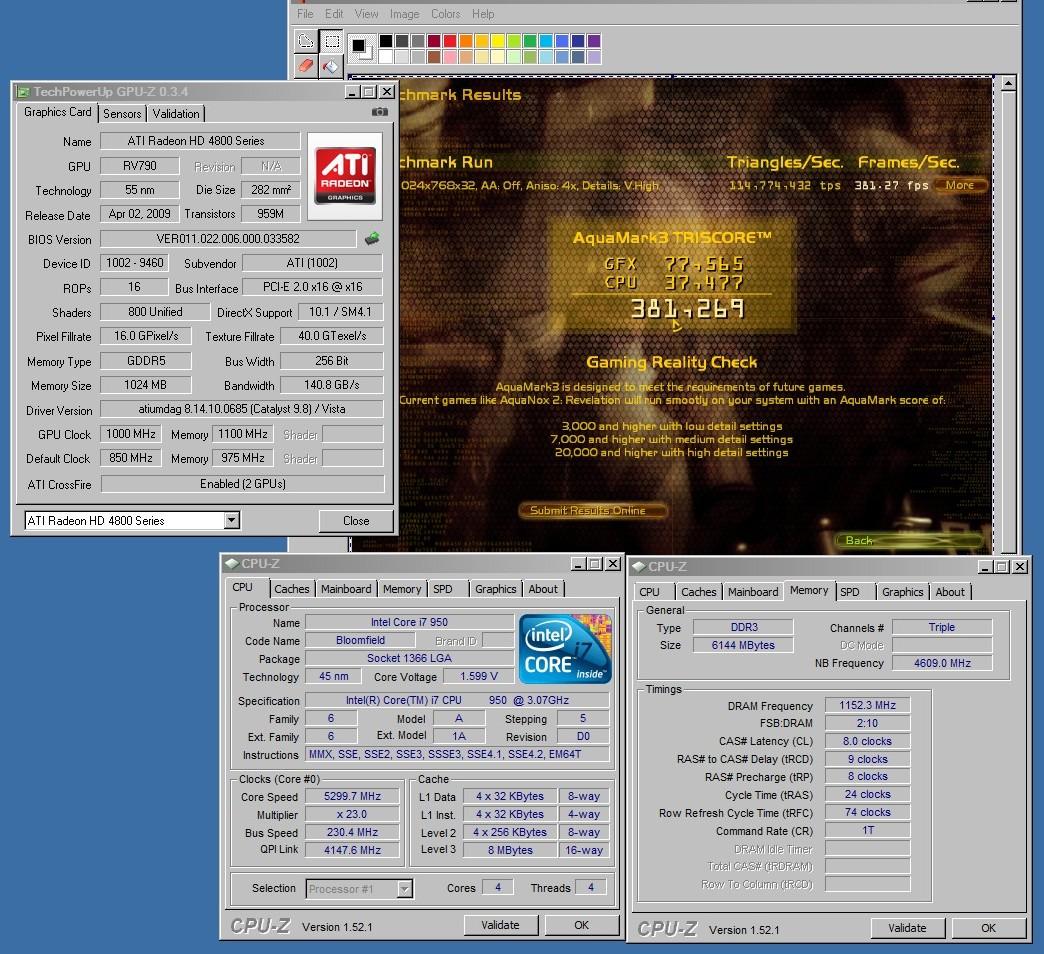Pick the brown swatch in Paint palette

tap(434, 57)
